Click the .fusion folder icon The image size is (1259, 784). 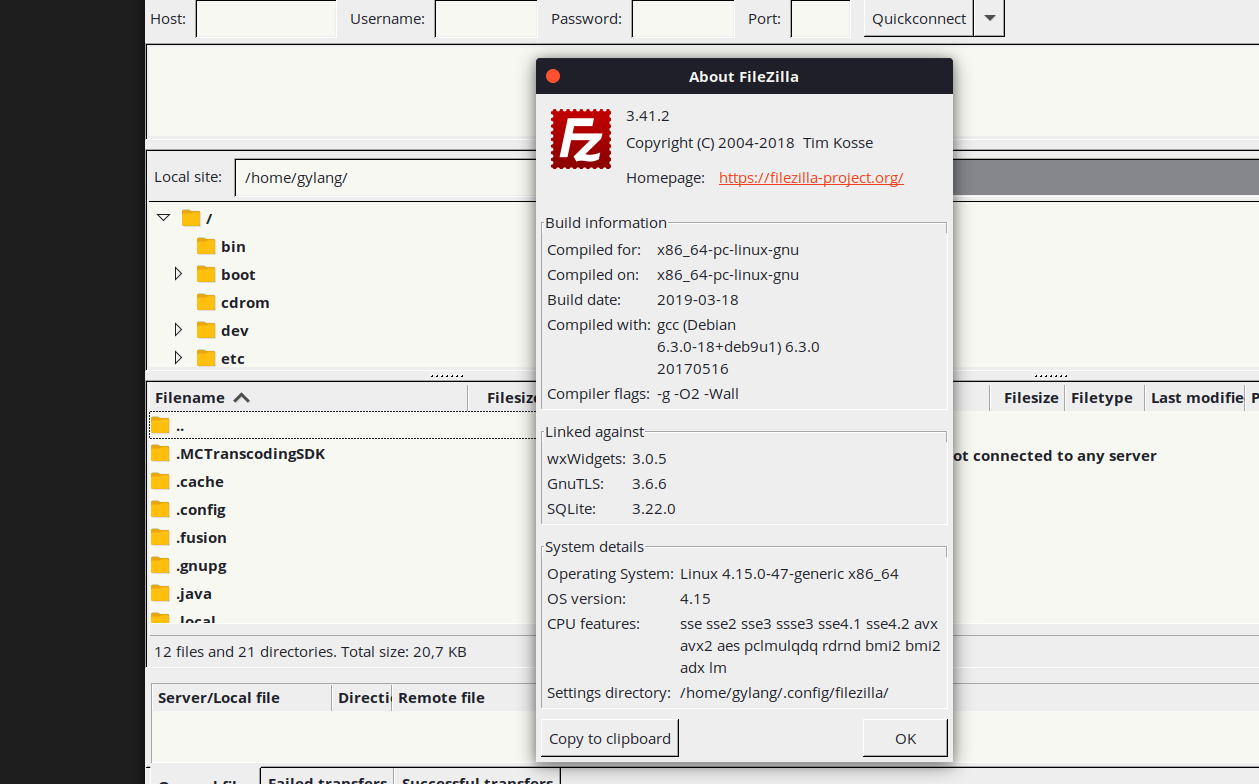[160, 538]
